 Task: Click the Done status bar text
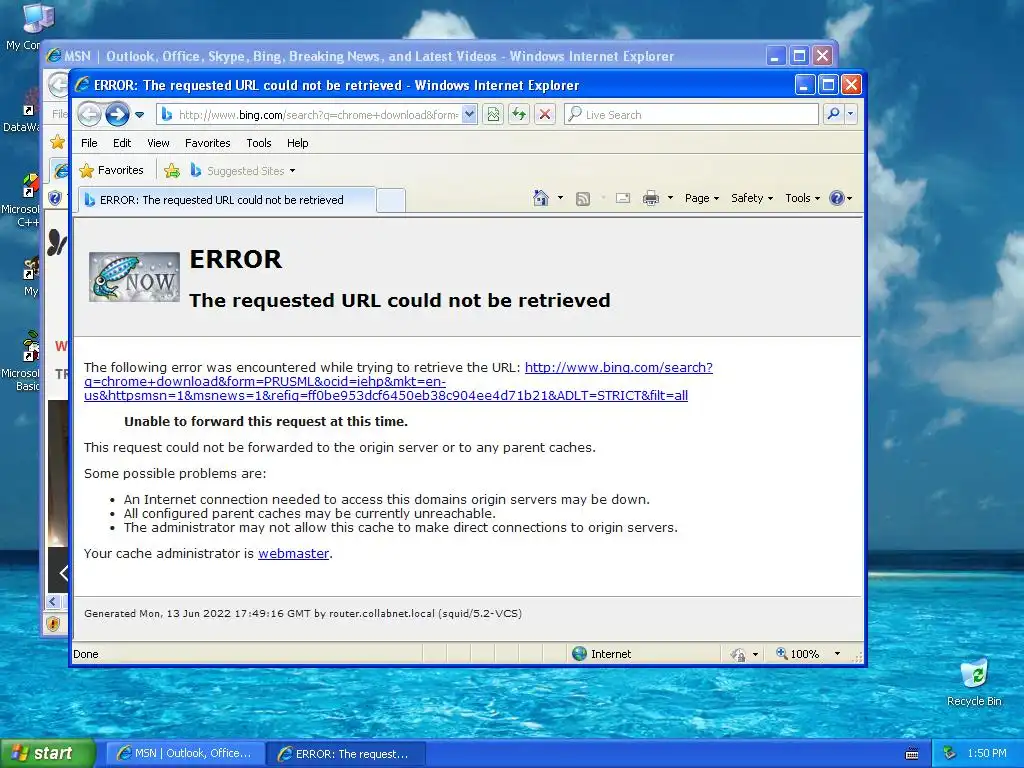click(x=86, y=654)
